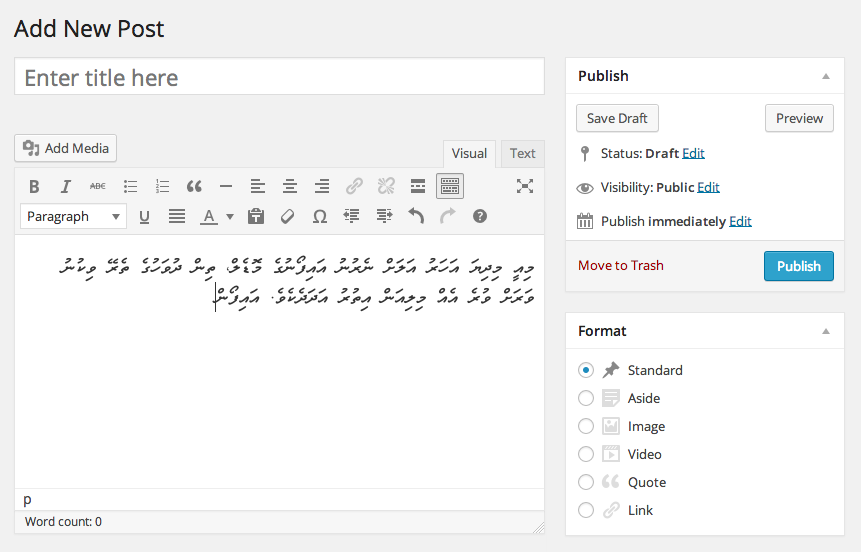This screenshot has height=552, width=861.
Task: Open the Paragraph format dropdown
Action: coord(73,216)
